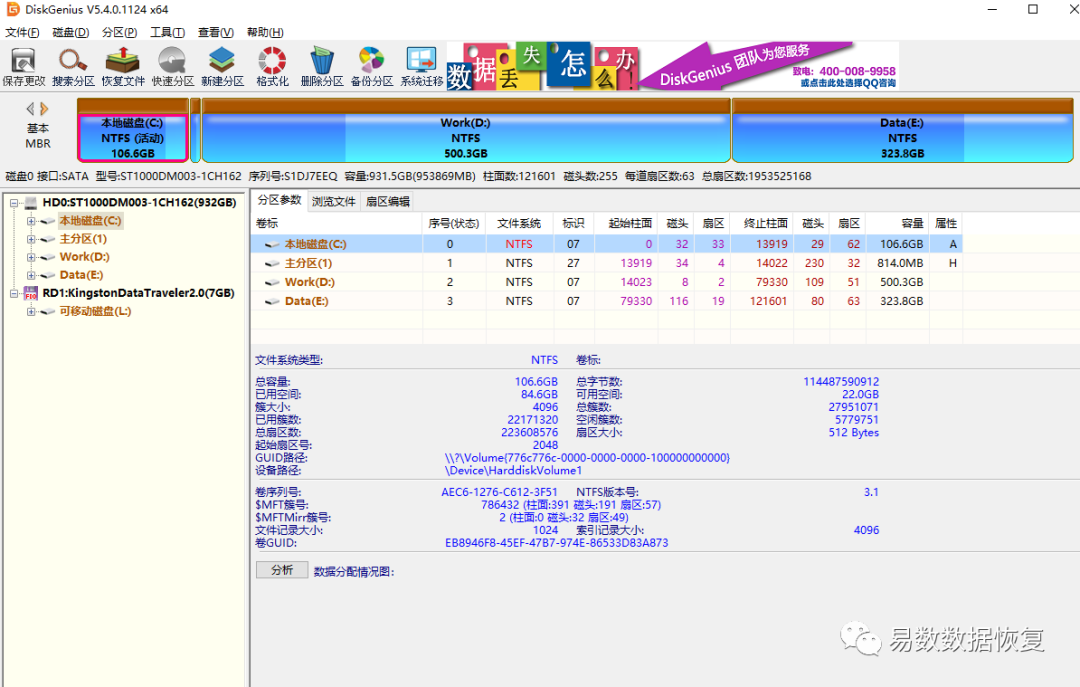This screenshot has width=1080, height=687.
Task: Open the 备份分区 backup partition tool
Action: pyautogui.click(x=371, y=67)
